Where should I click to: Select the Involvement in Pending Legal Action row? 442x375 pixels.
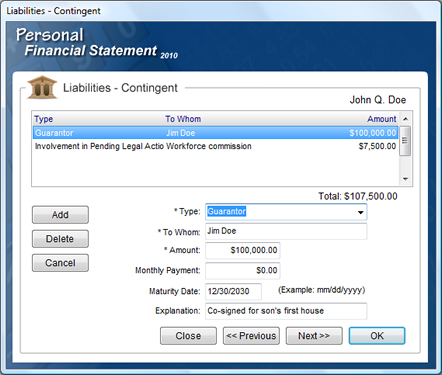click(x=215, y=146)
